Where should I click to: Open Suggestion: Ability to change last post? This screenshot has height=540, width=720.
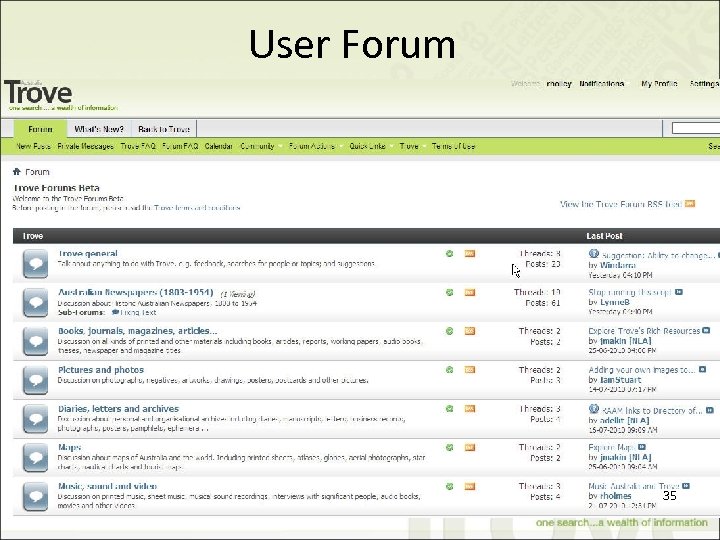click(657, 255)
